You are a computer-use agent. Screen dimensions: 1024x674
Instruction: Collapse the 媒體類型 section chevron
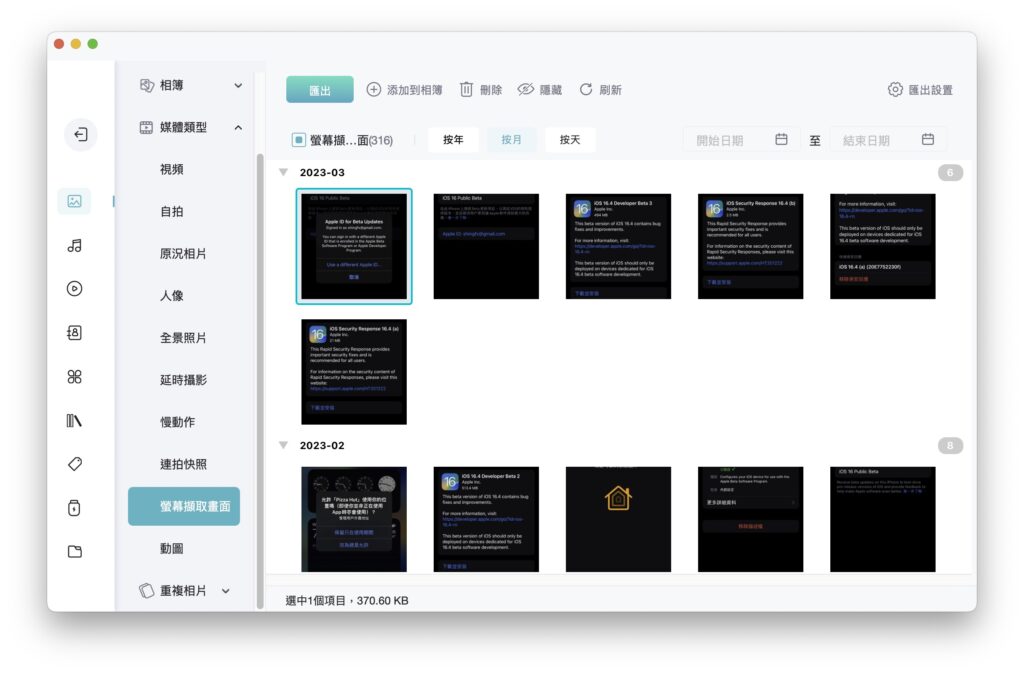click(x=238, y=127)
